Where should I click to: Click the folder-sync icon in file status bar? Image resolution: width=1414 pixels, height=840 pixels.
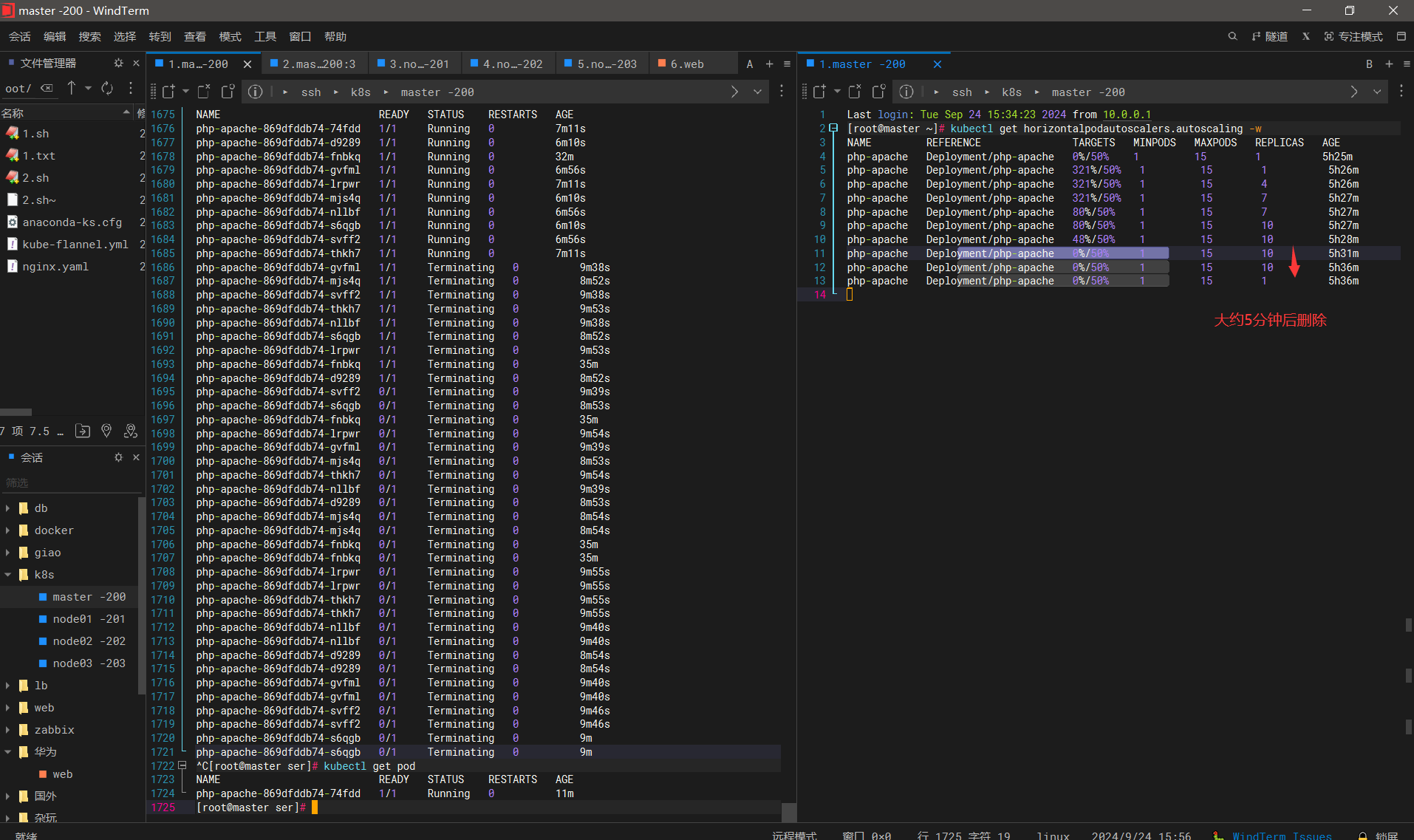[x=83, y=431]
